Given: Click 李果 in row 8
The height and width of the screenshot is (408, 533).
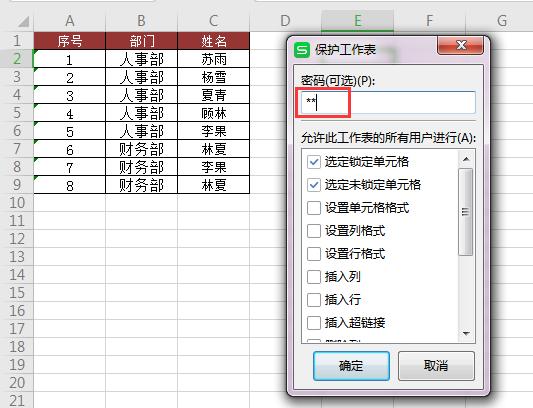Looking at the screenshot, I should [213, 167].
